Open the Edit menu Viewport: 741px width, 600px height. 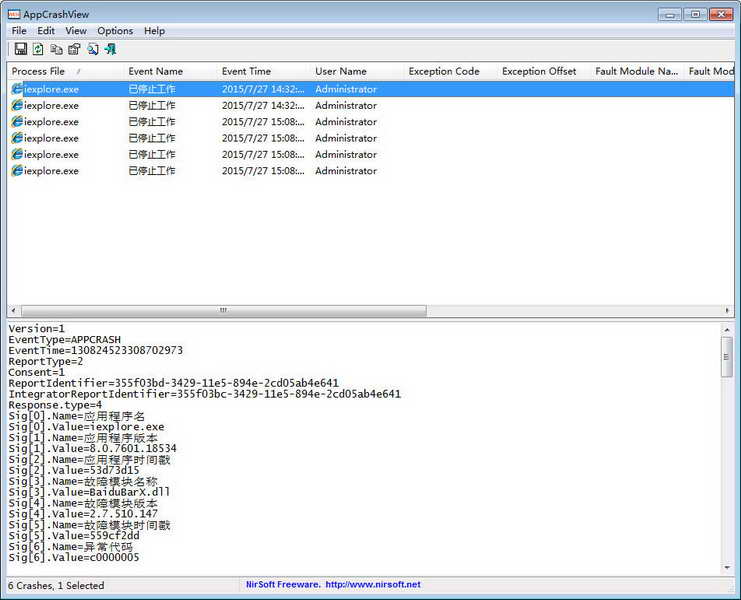click(x=46, y=31)
